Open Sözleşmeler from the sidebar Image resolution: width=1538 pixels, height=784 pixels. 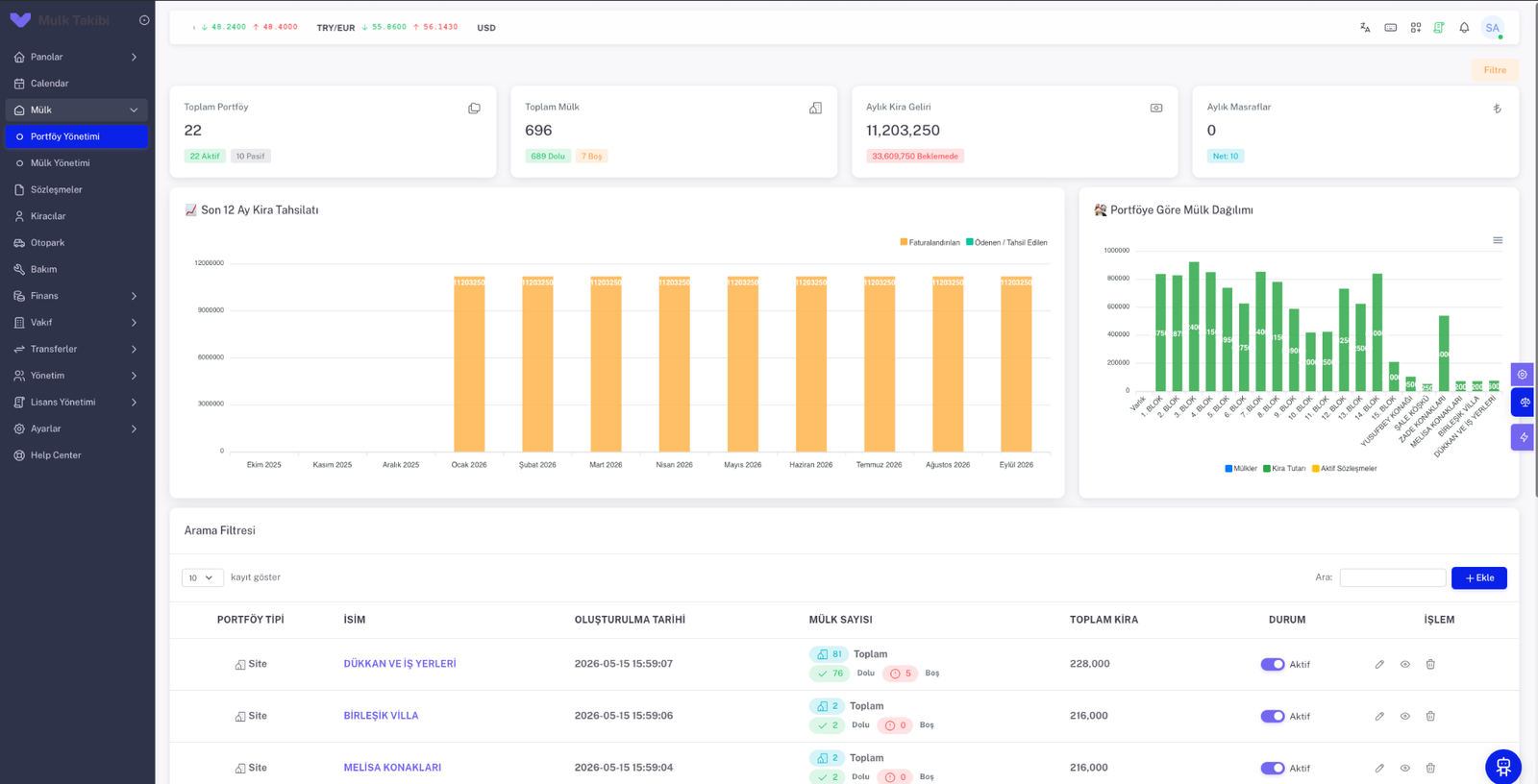[77, 189]
